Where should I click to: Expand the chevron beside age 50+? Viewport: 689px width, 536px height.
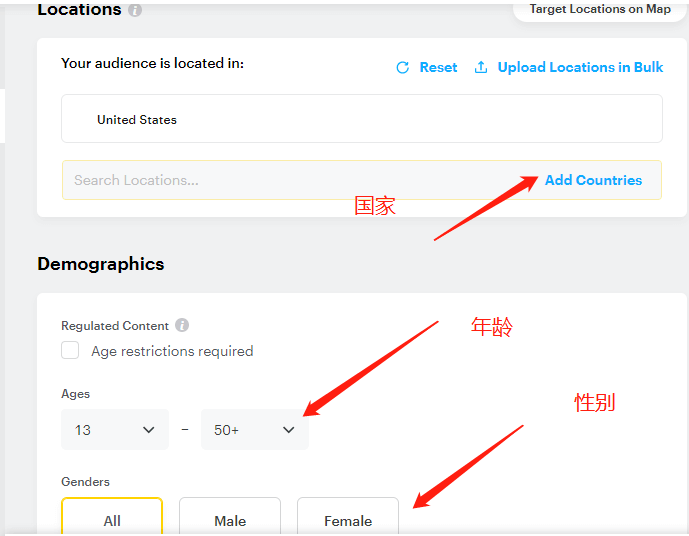(x=289, y=430)
